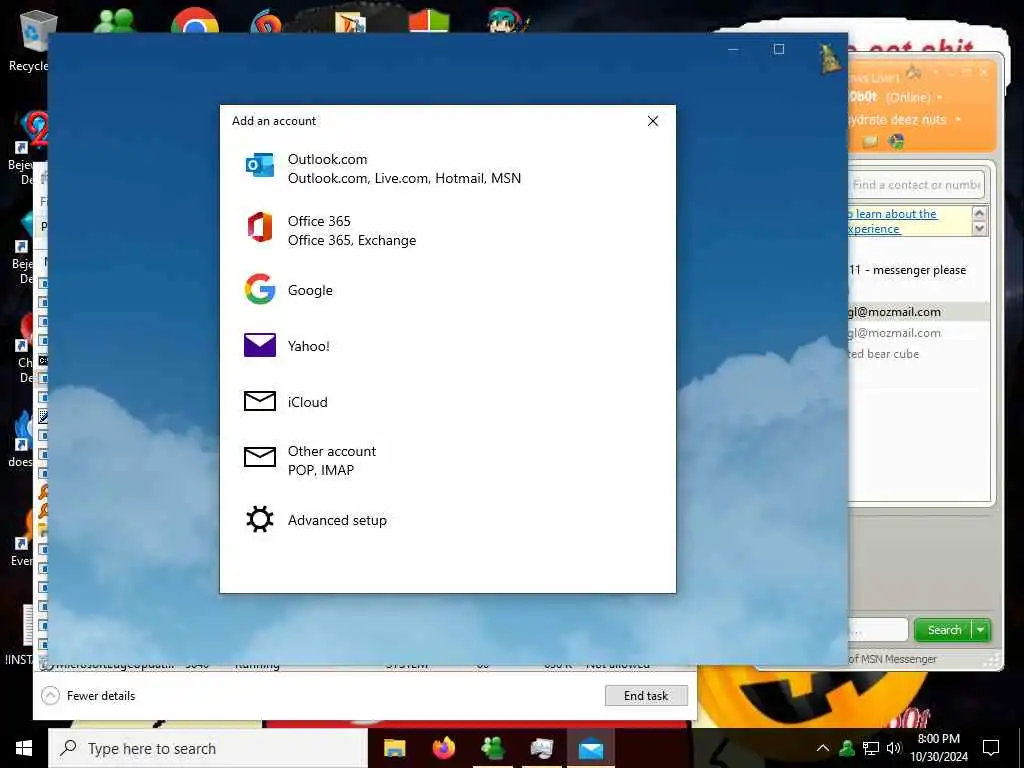Show hidden system tray icons
1024x768 pixels.
coord(823,748)
